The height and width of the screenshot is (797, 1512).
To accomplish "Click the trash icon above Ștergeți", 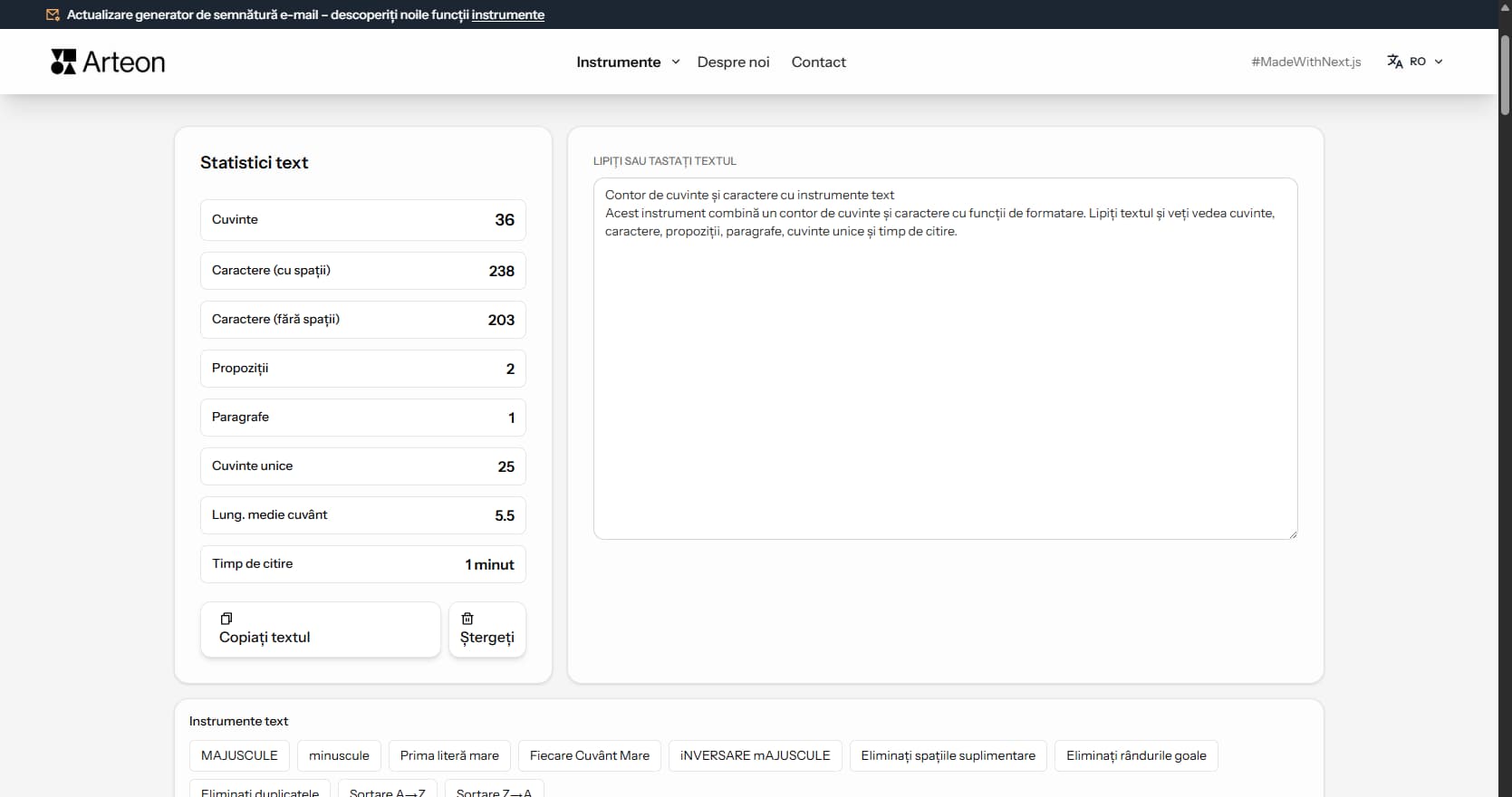I will 467,619.
